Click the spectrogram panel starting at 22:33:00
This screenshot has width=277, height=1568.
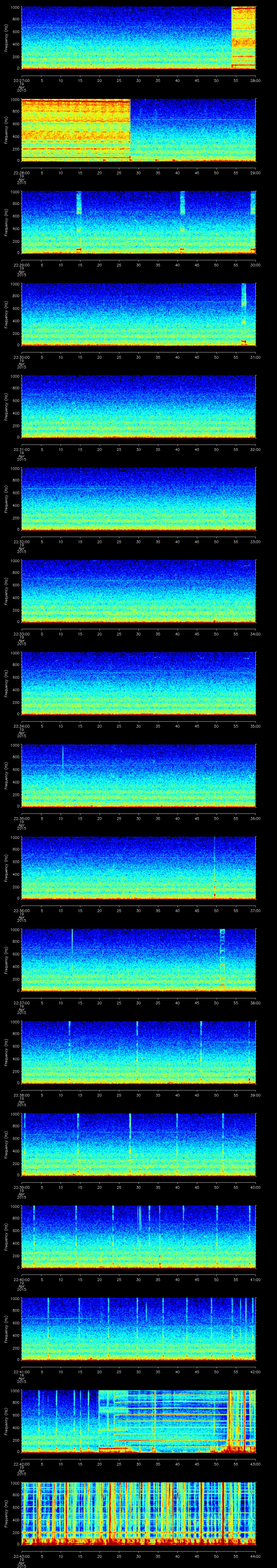(138, 591)
